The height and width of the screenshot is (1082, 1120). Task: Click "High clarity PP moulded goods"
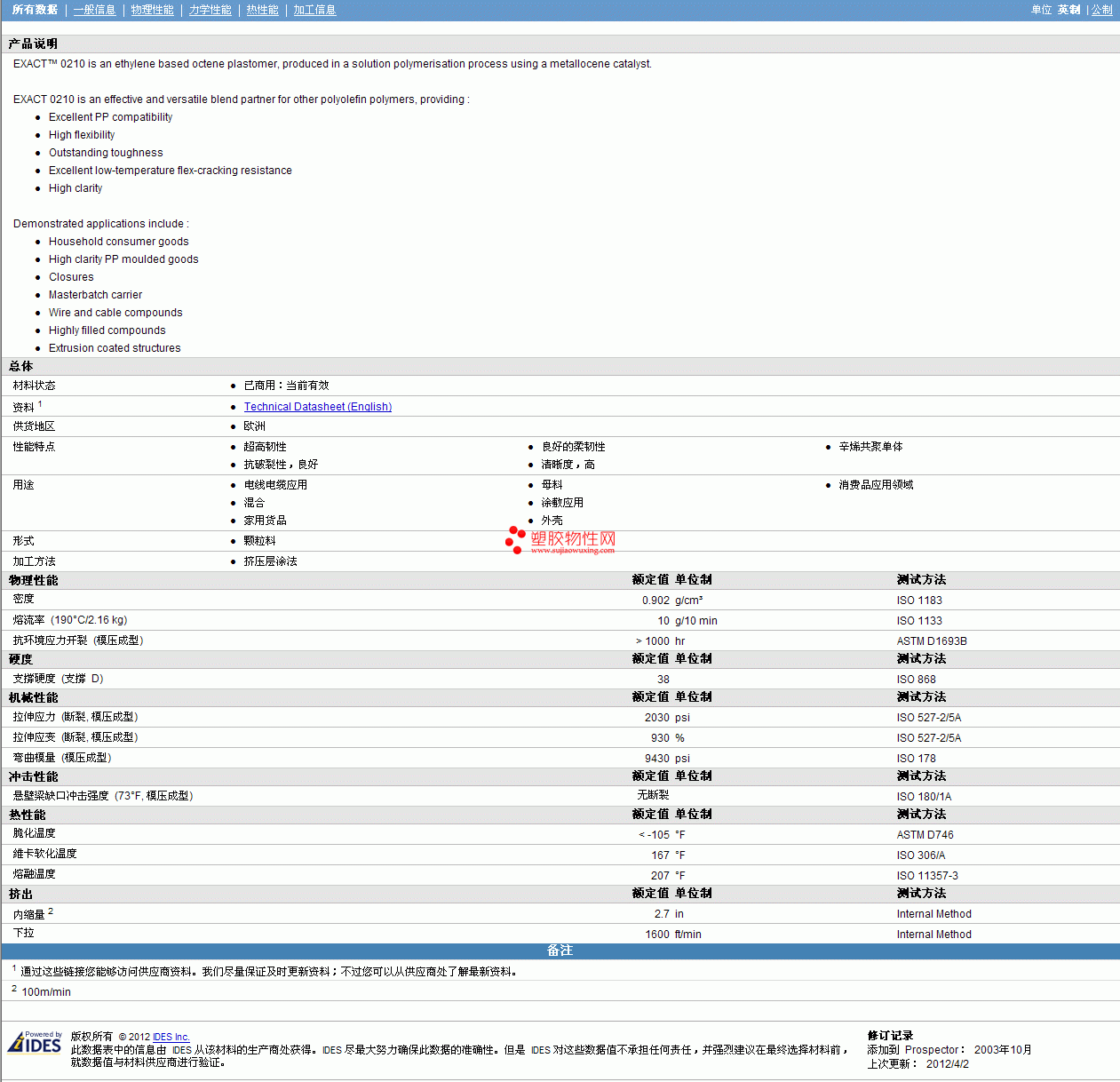(123, 259)
